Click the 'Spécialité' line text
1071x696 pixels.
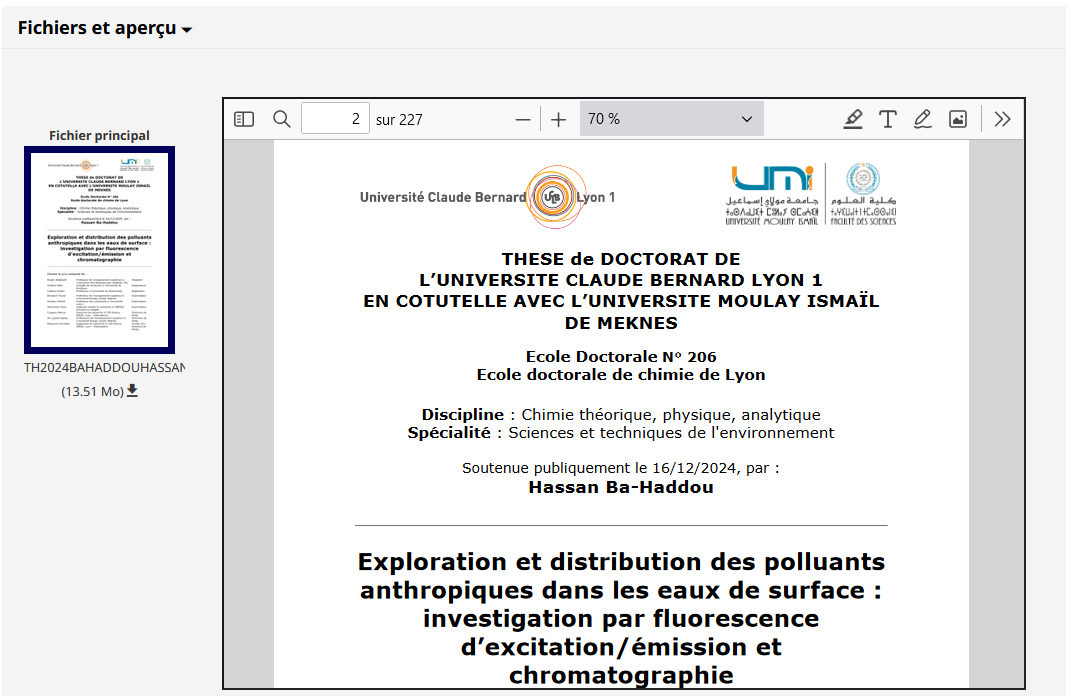pyautogui.click(x=621, y=432)
